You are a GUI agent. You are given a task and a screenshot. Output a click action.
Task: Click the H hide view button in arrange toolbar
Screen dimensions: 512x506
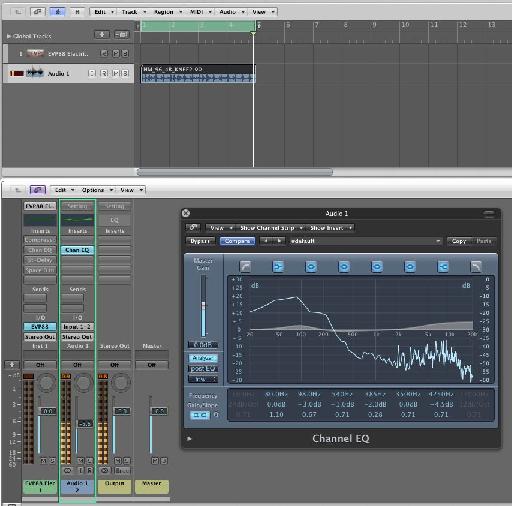77,12
